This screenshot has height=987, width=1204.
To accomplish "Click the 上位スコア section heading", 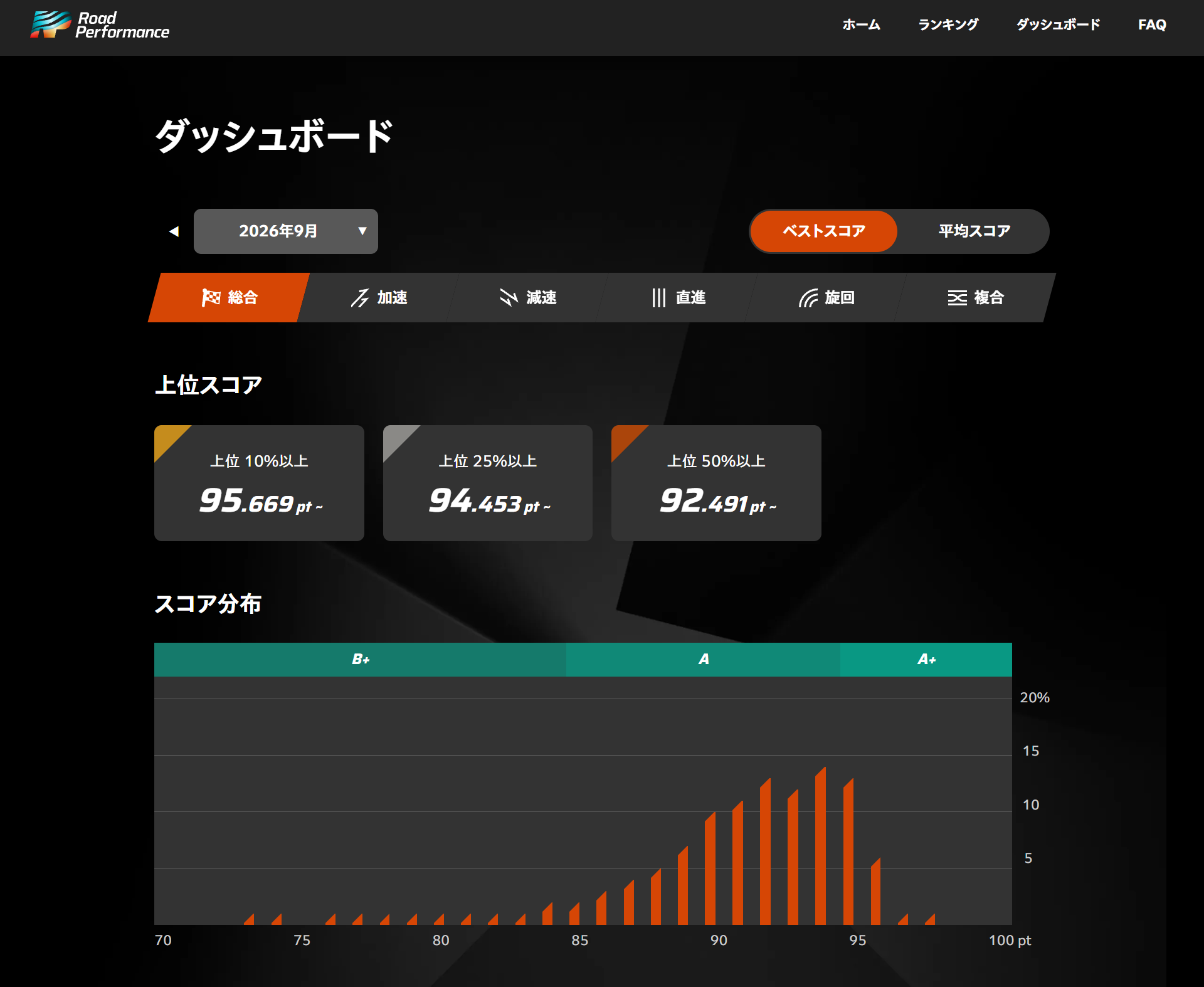I will pyautogui.click(x=208, y=384).
